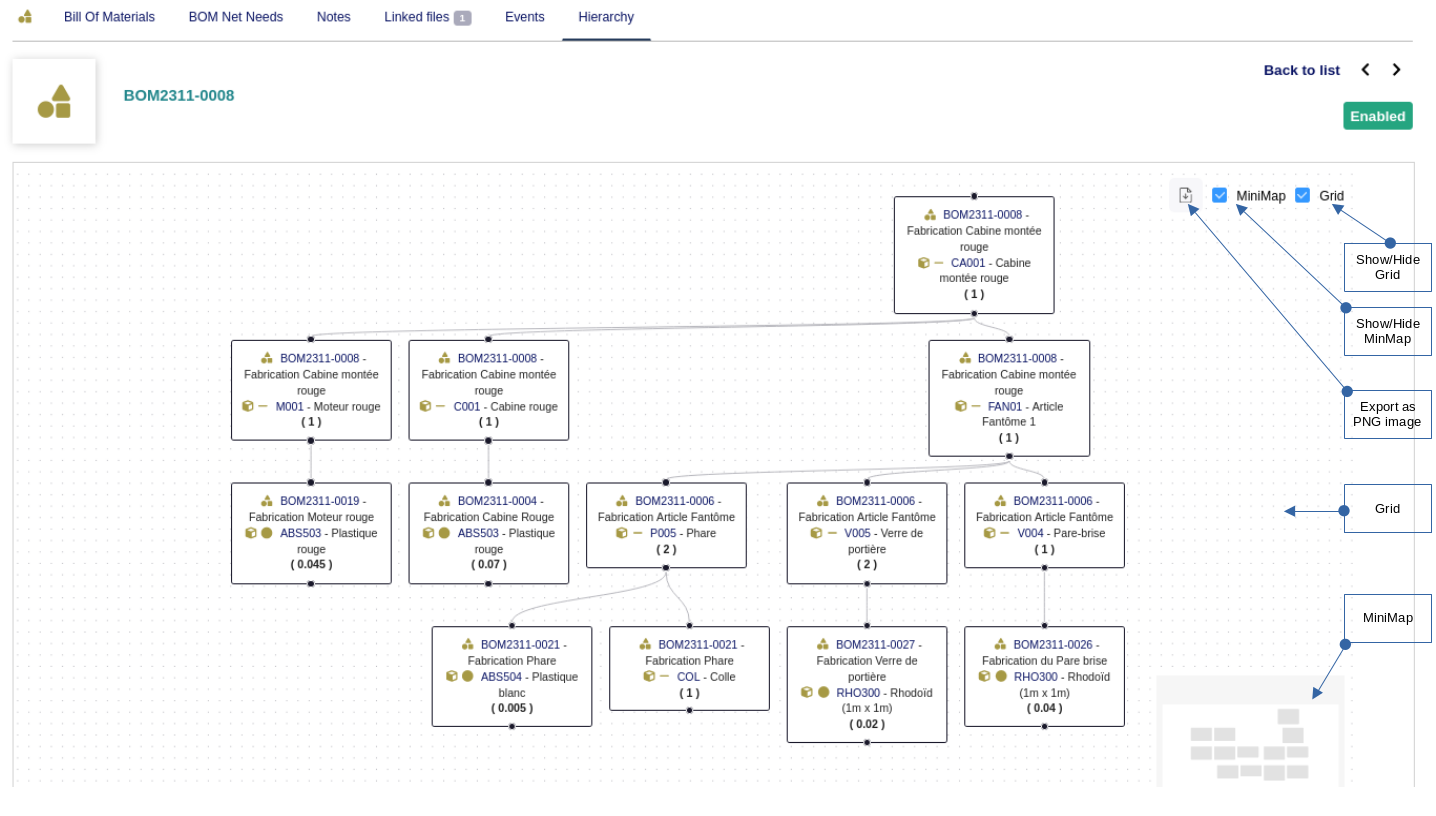Click the BOM icon left of the tabs
Image resolution: width=1436 pixels, height=816 pixels.
click(x=26, y=17)
